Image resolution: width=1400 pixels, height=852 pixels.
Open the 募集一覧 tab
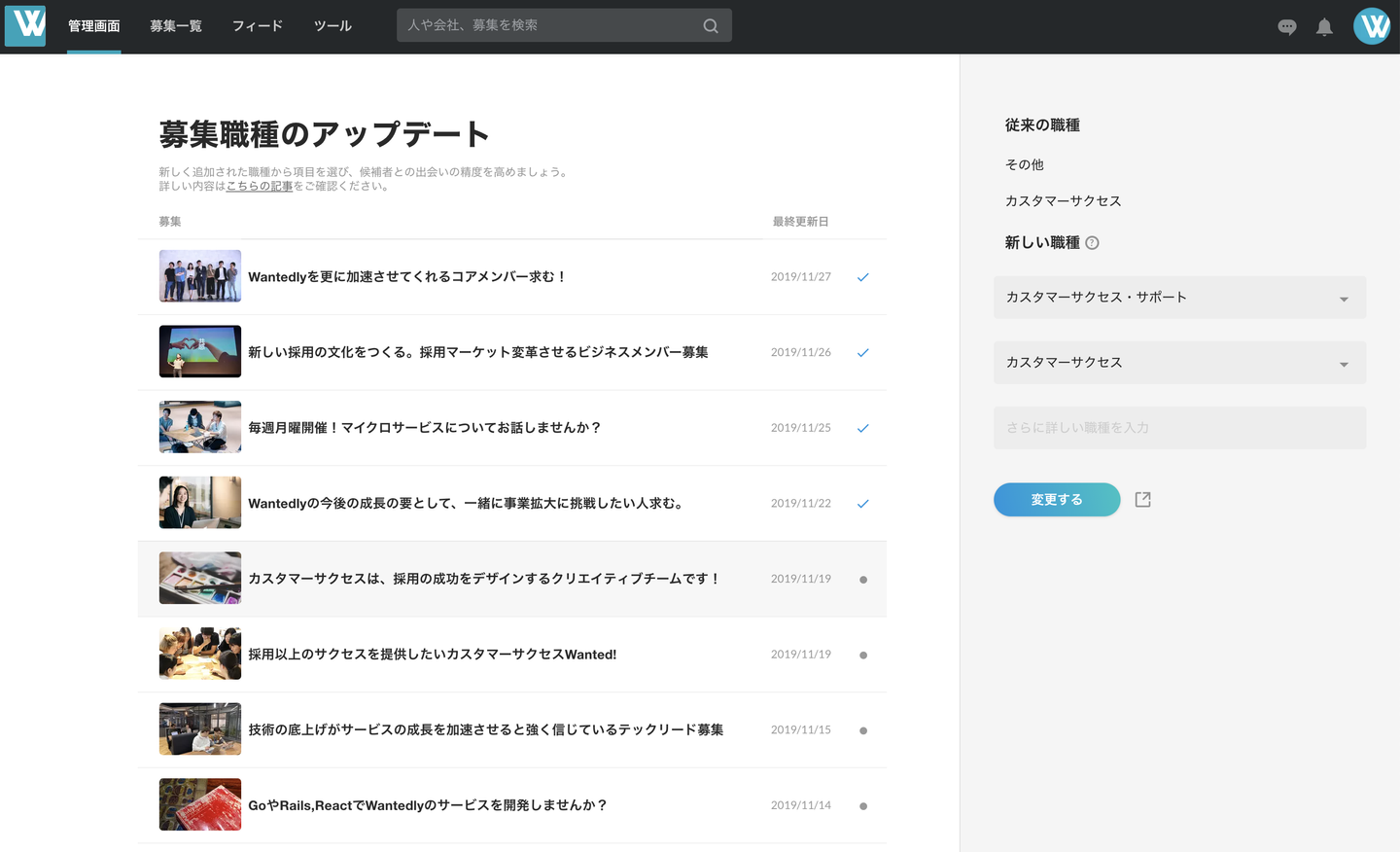[176, 26]
